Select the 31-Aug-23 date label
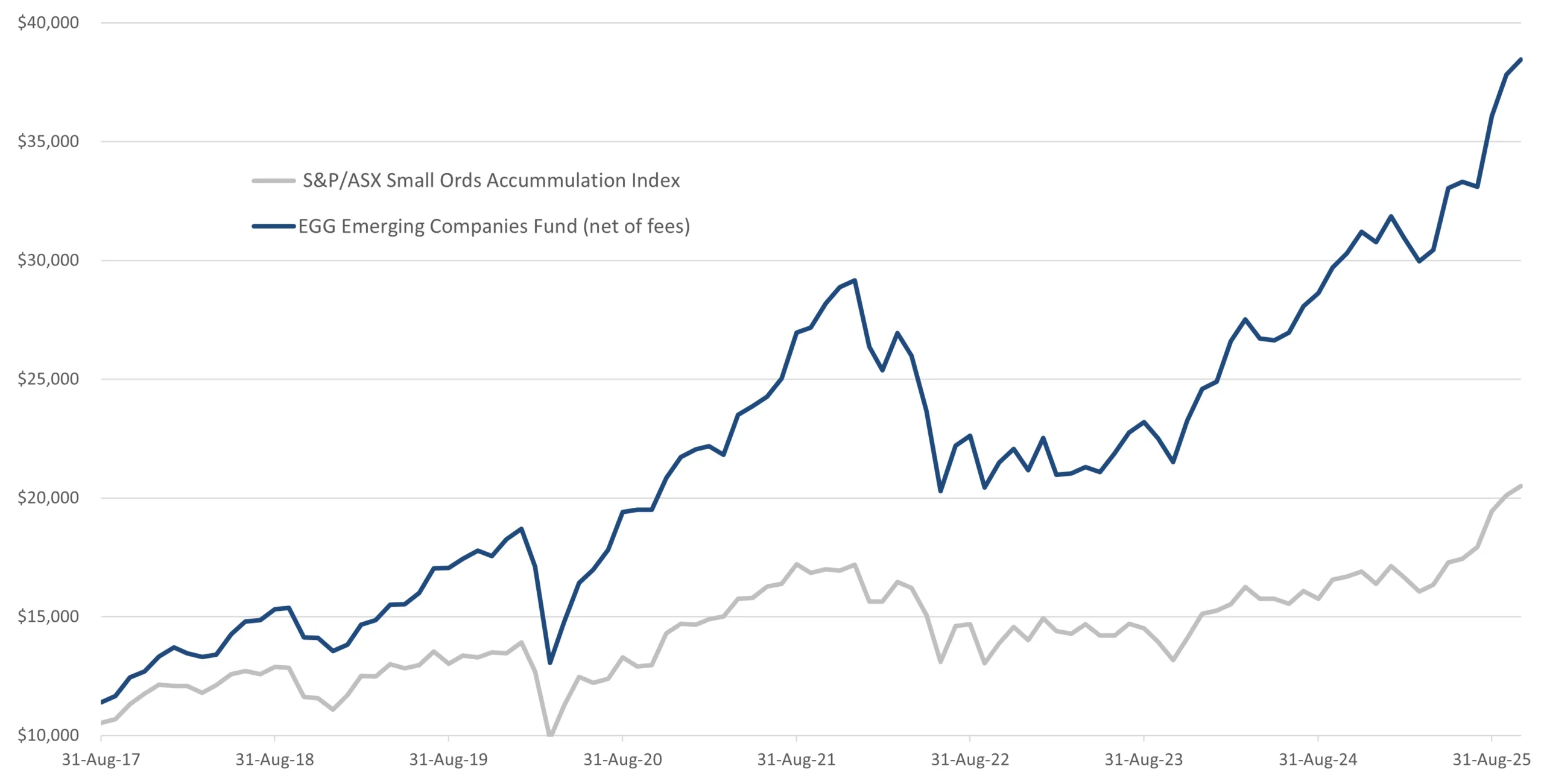1544x784 pixels. pyautogui.click(x=1144, y=760)
